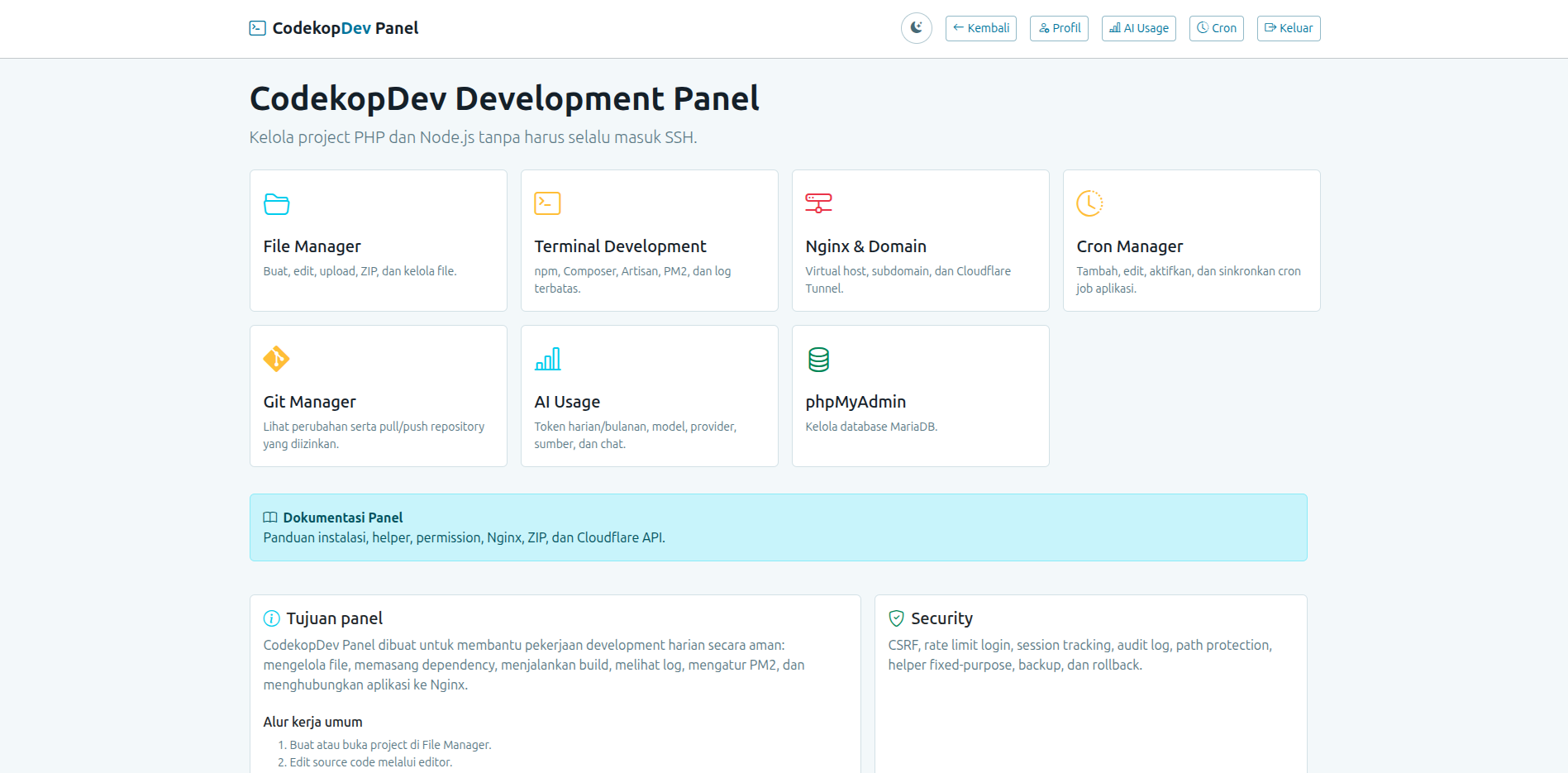Click the "Security" heading text
Image resolution: width=1568 pixels, height=773 pixels.
tap(941, 618)
